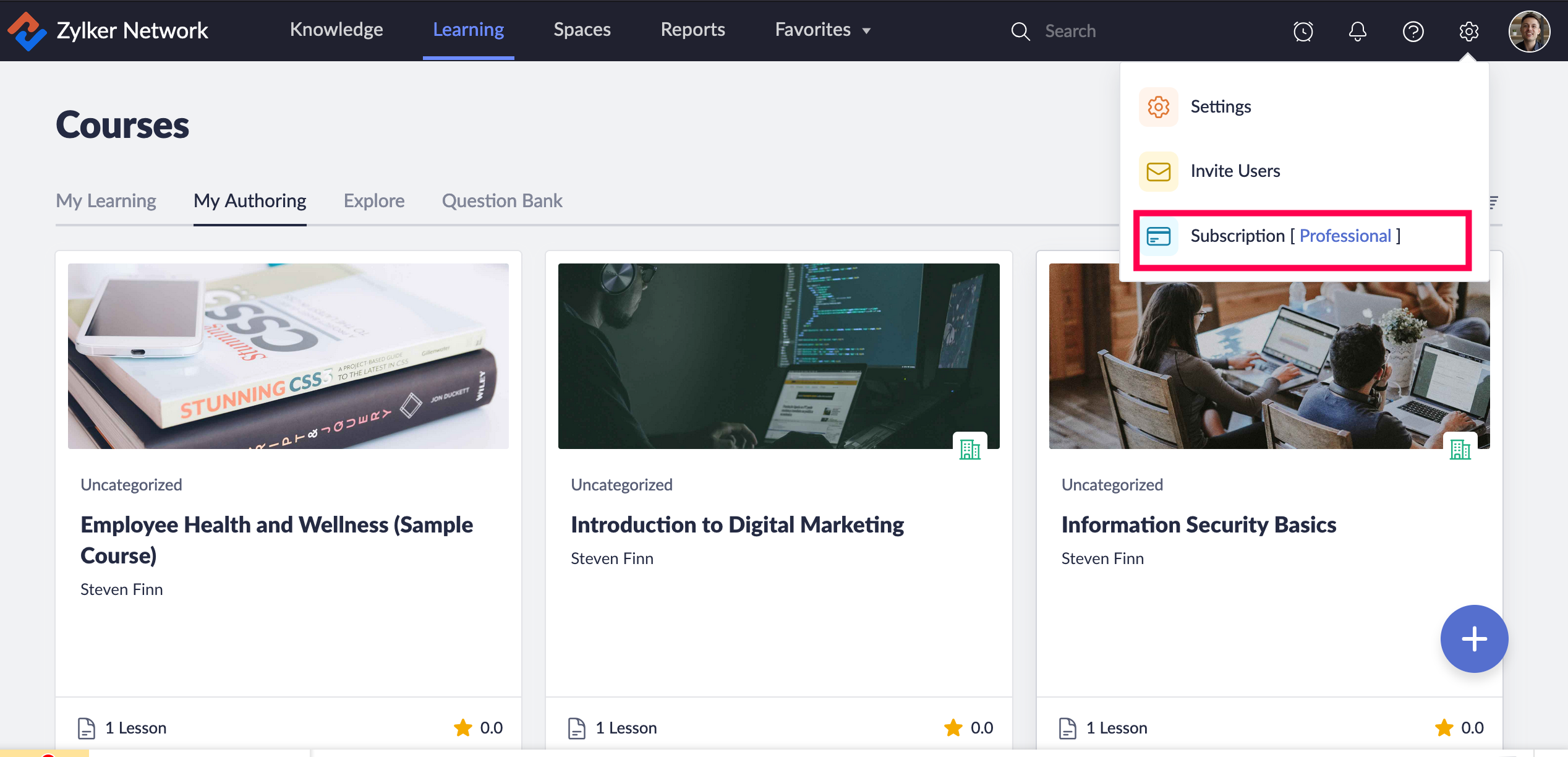Switch to the My Learning tab
1568x757 pixels.
[x=106, y=201]
